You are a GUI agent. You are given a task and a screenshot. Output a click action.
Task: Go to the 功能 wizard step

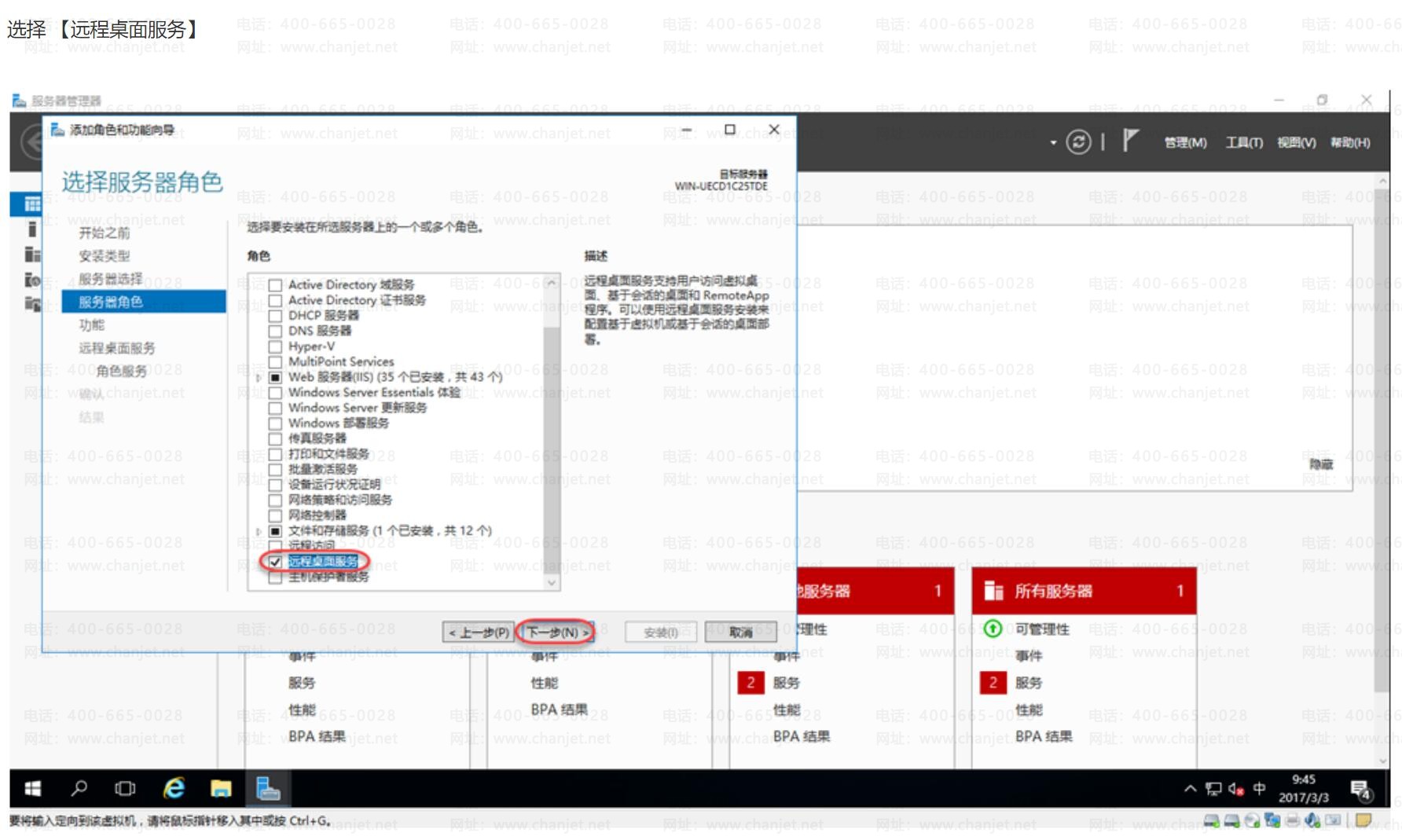click(91, 325)
